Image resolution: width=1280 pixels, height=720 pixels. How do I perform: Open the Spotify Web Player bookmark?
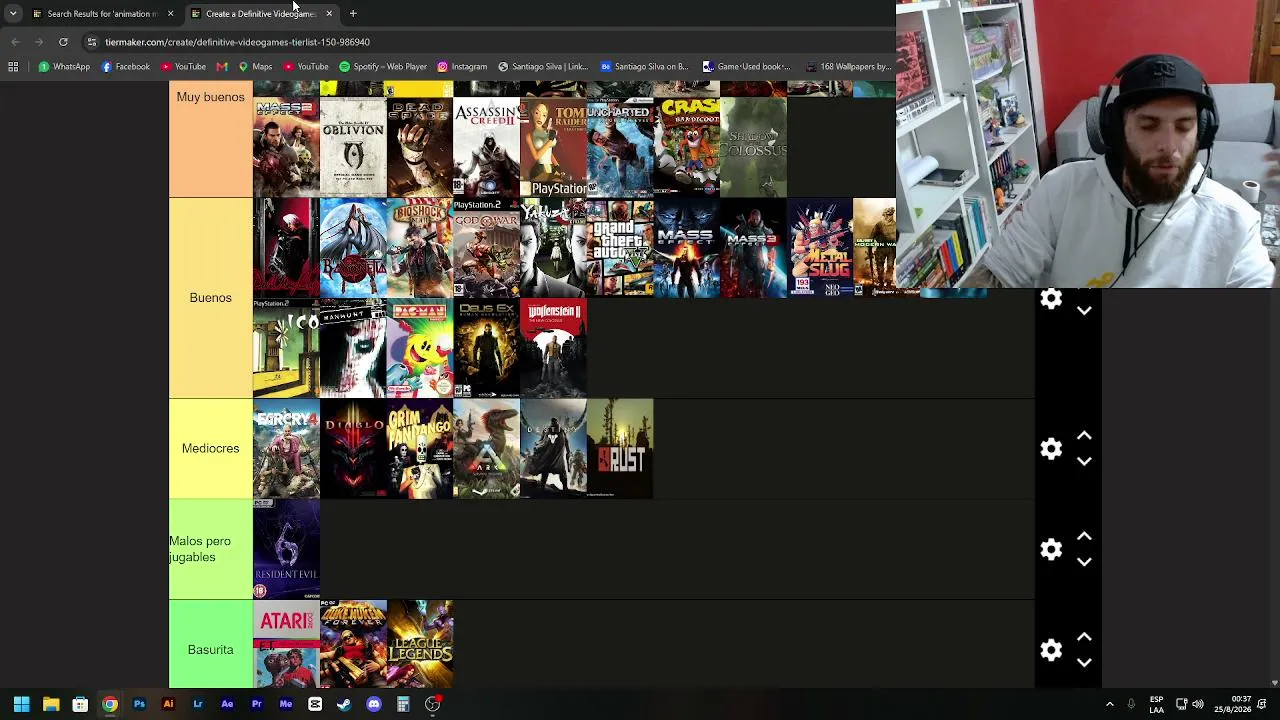[383, 67]
